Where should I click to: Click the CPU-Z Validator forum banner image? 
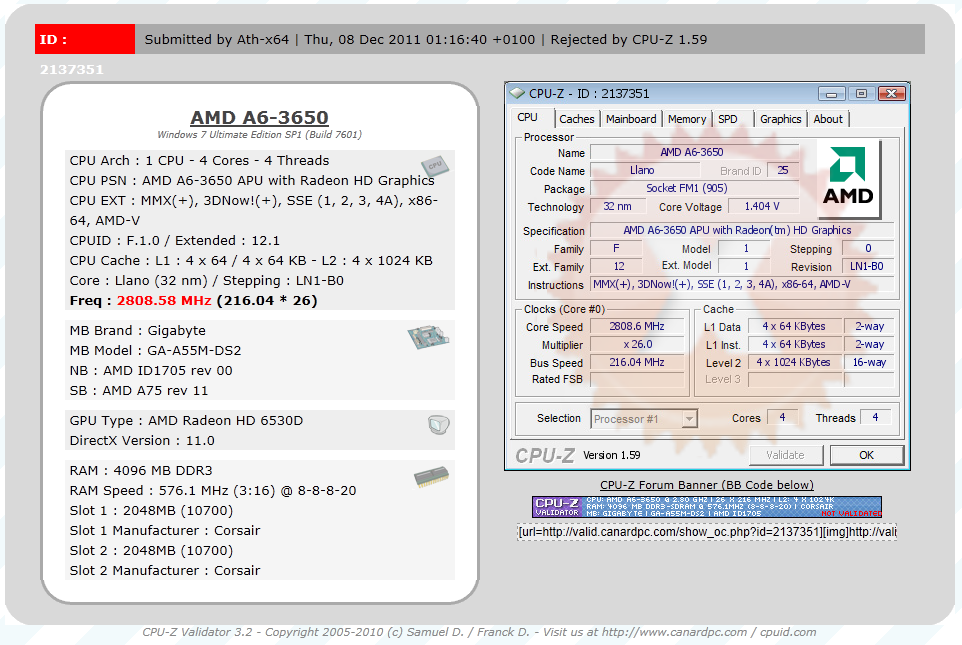(707, 507)
